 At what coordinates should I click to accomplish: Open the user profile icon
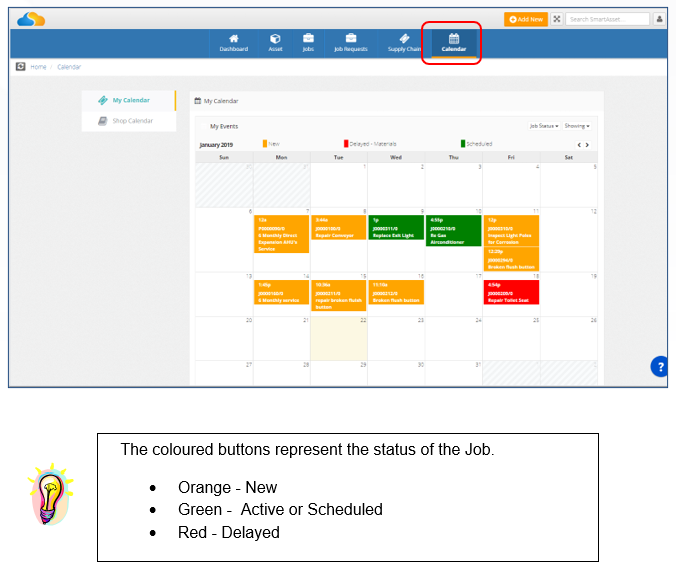(659, 19)
